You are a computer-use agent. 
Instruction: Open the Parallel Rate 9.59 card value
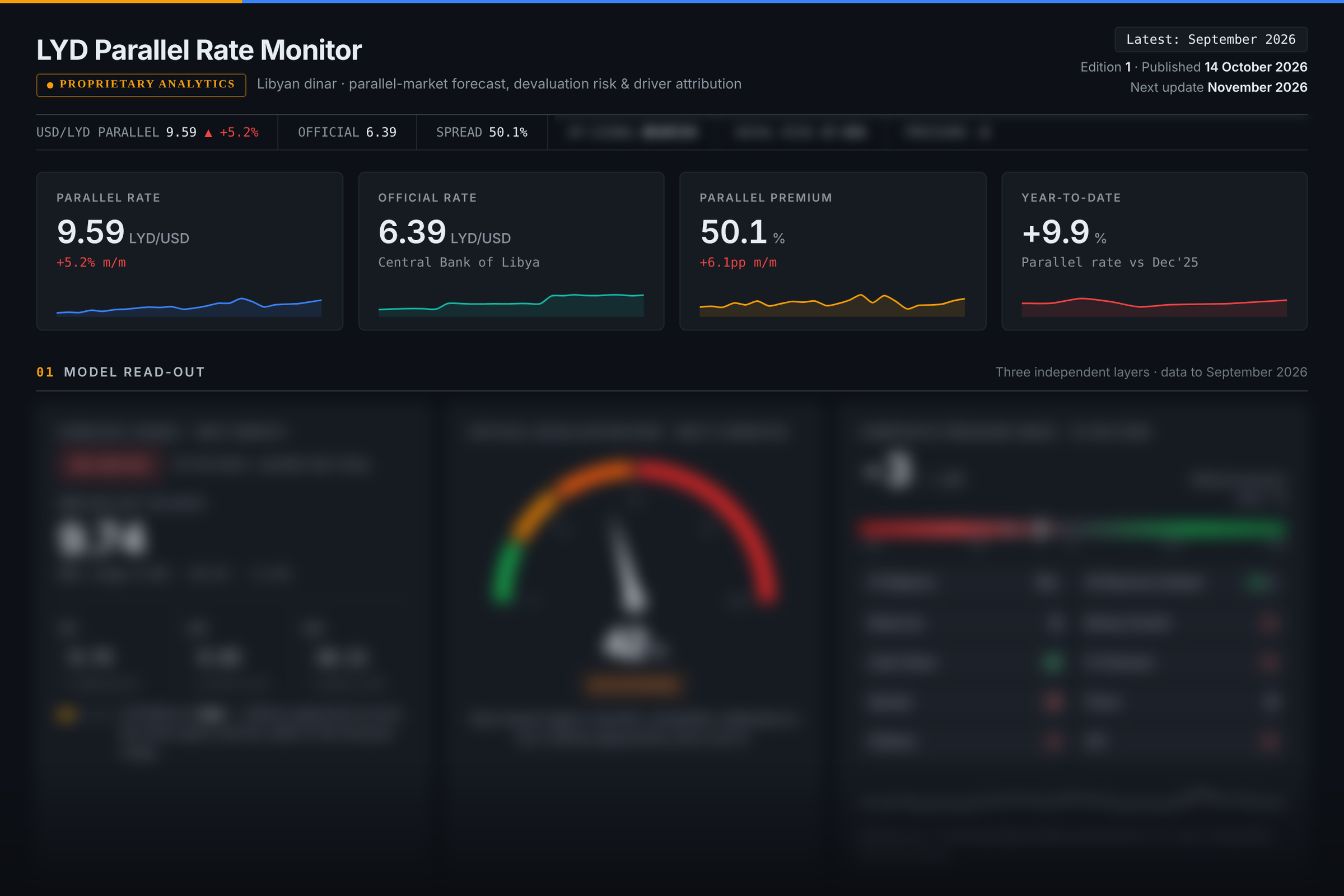(x=90, y=232)
